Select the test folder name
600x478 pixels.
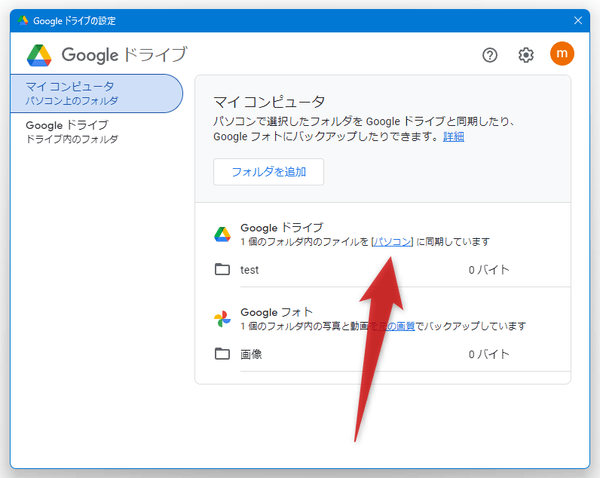[x=249, y=270]
